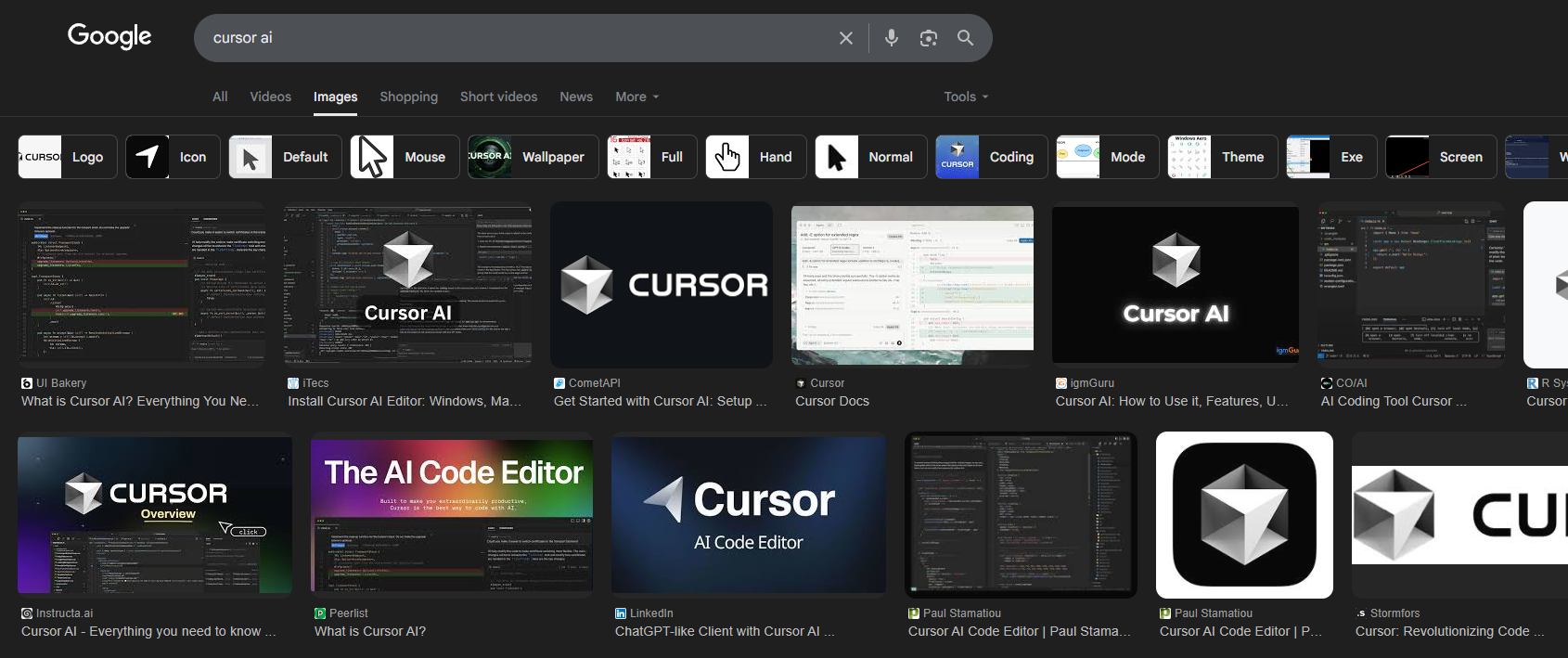Screen dimensions: 1568x658
Task: Open 'The AI Code Editor' Peerlist thumbnail
Action: point(452,515)
